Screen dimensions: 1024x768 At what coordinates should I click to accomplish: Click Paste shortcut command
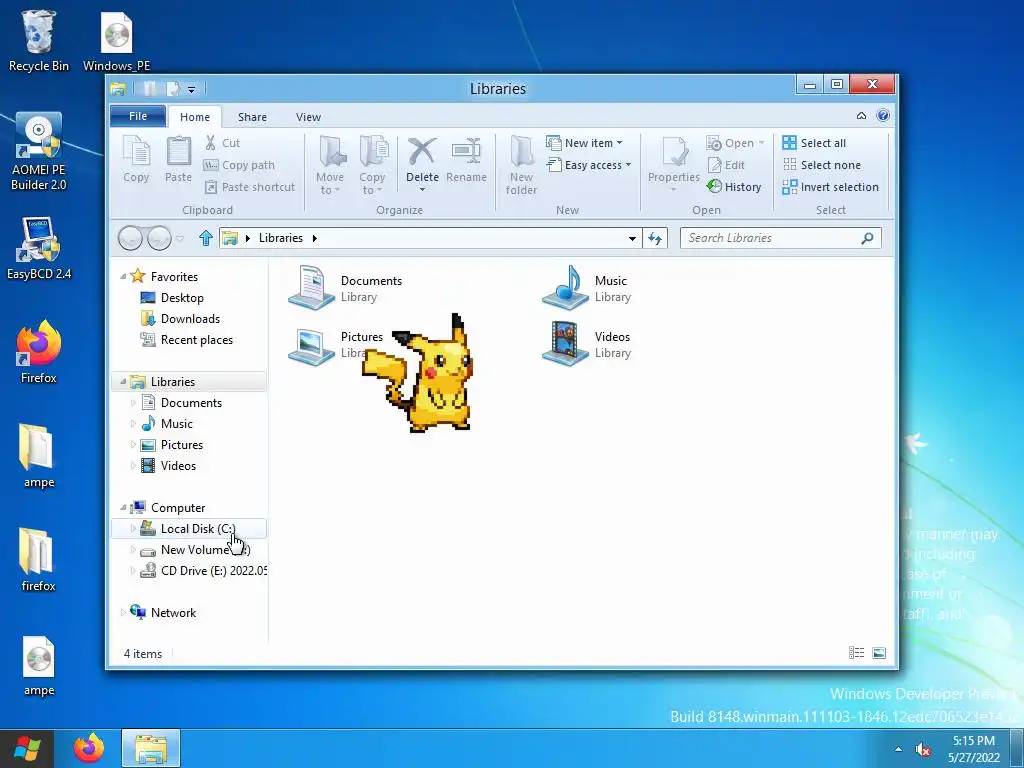coord(249,187)
